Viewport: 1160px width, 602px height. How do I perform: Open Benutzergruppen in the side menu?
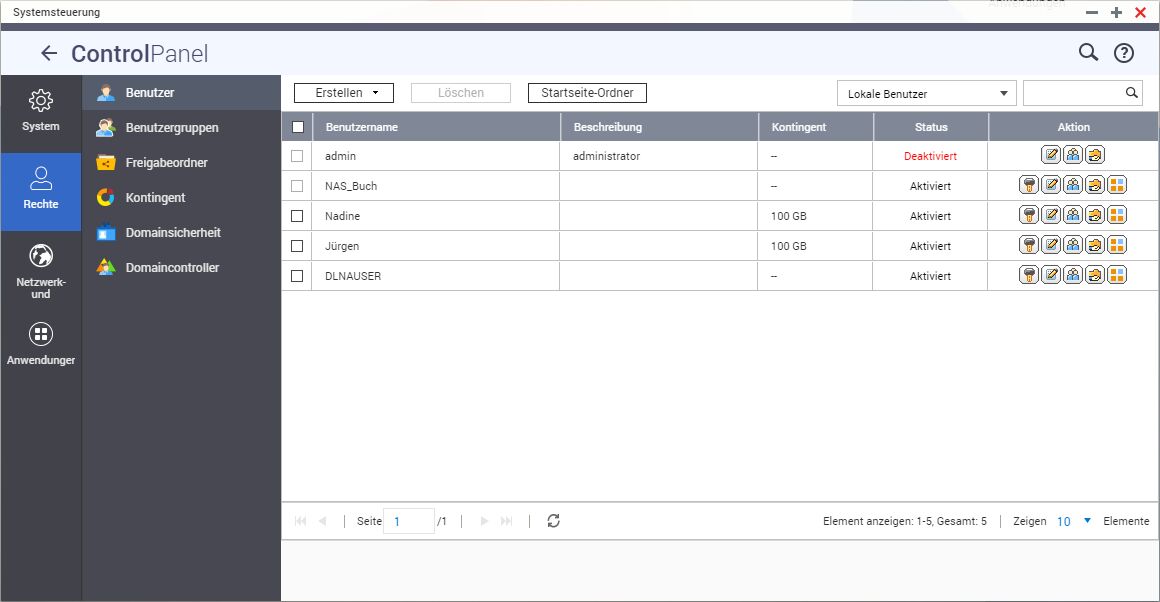click(x=171, y=128)
